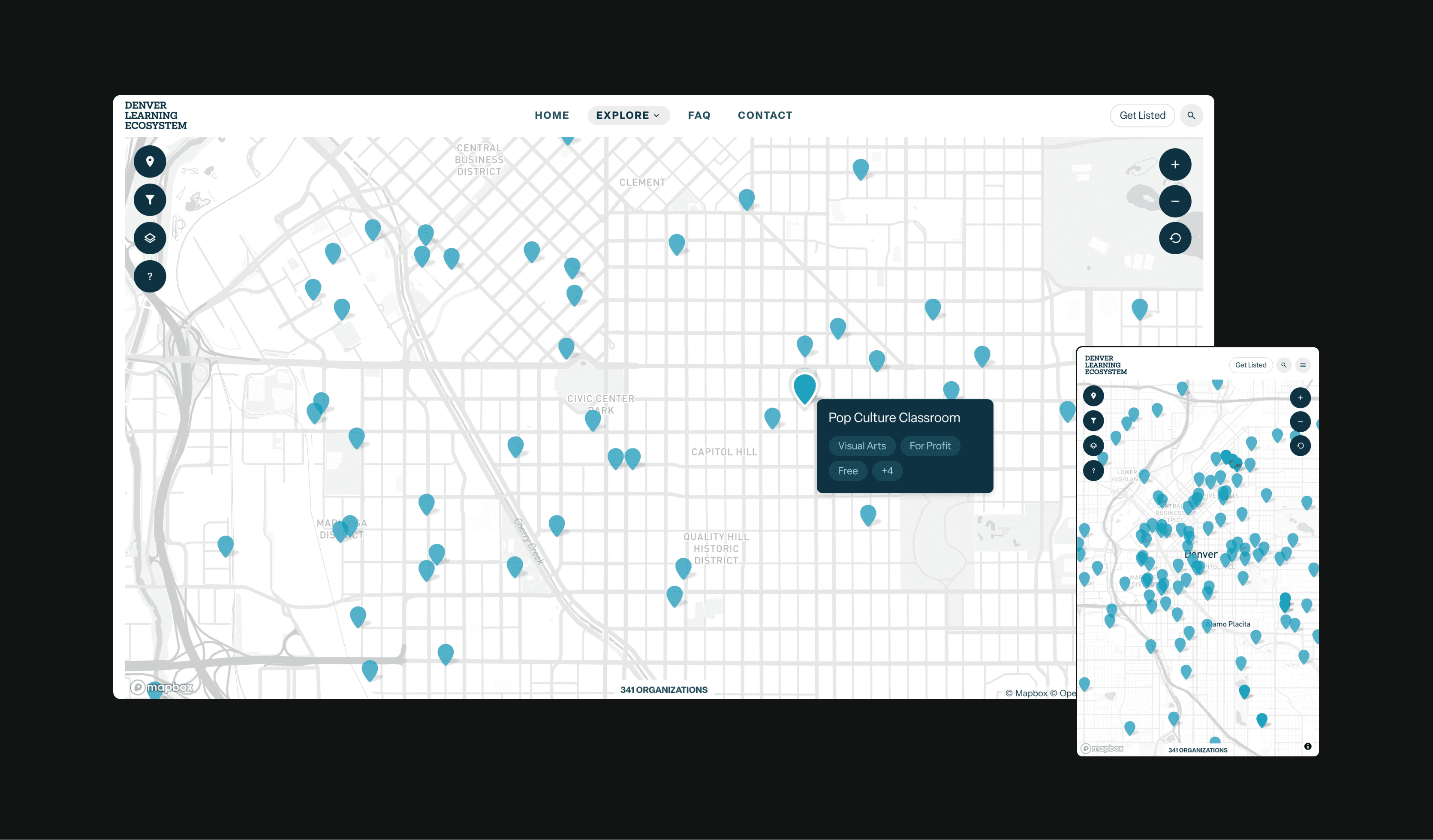Click the help question mark button on desktop map

(150, 277)
